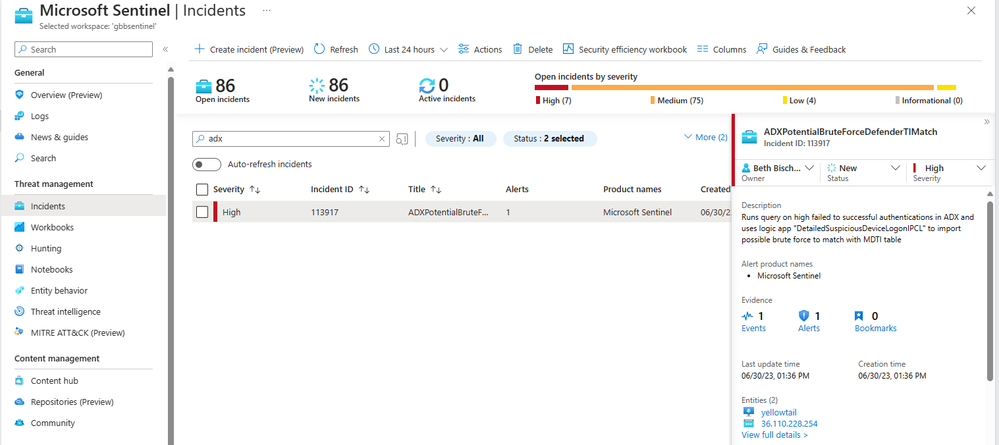Click the MITRE ATT&CK icon in sidebar
The height and width of the screenshot is (445, 999).
click(x=19, y=333)
